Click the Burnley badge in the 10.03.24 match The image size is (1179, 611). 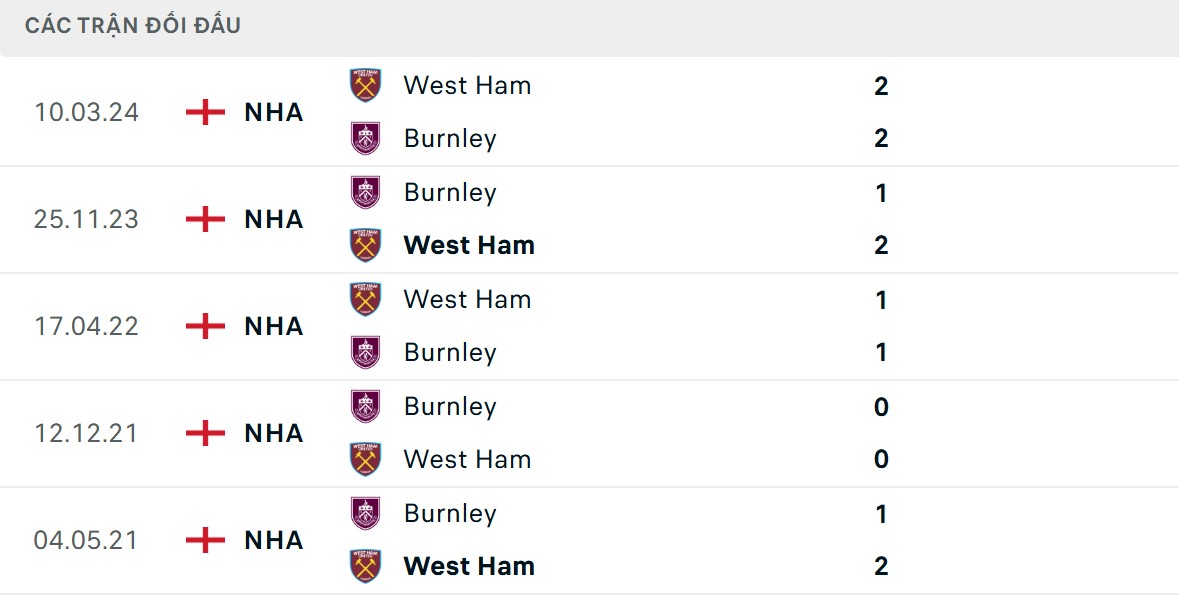tap(364, 138)
